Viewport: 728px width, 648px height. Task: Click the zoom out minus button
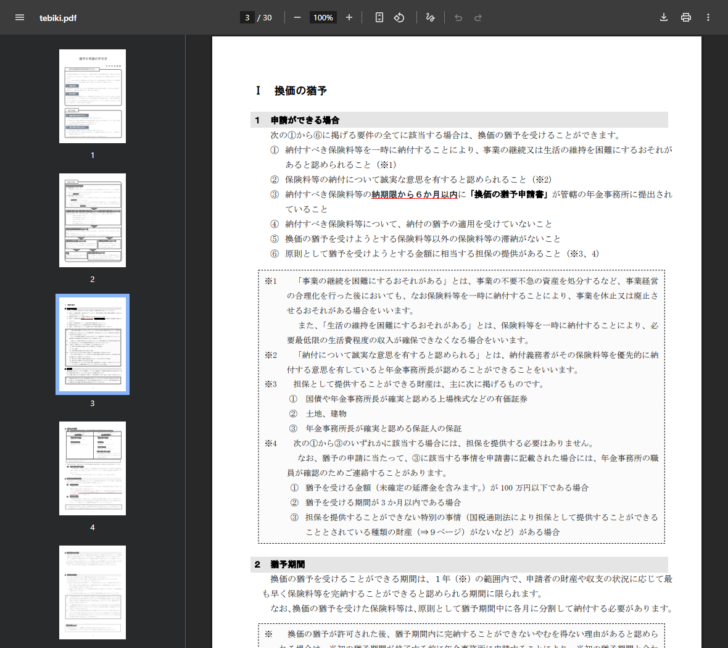pyautogui.click(x=297, y=18)
